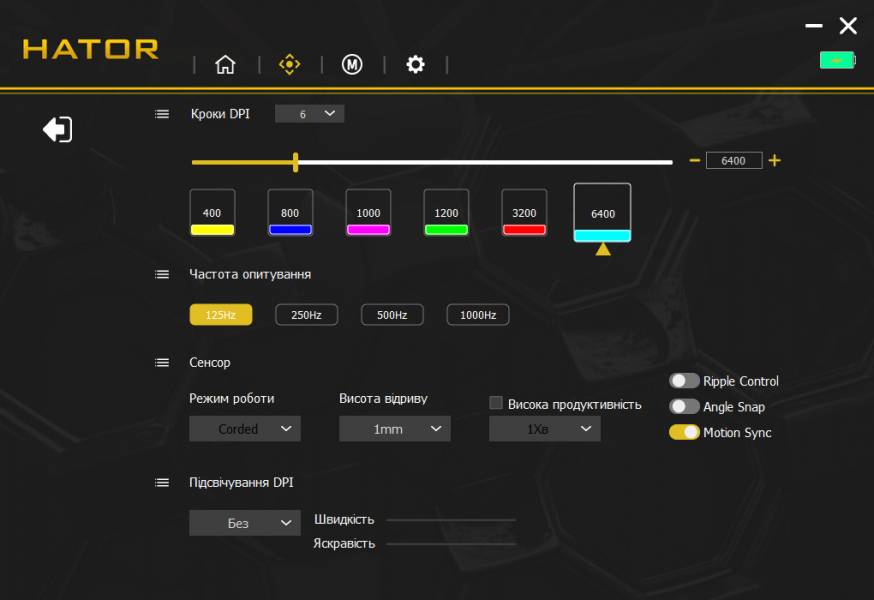Disable Motion Sync switch
Image resolution: width=874 pixels, height=600 pixels.
[684, 432]
